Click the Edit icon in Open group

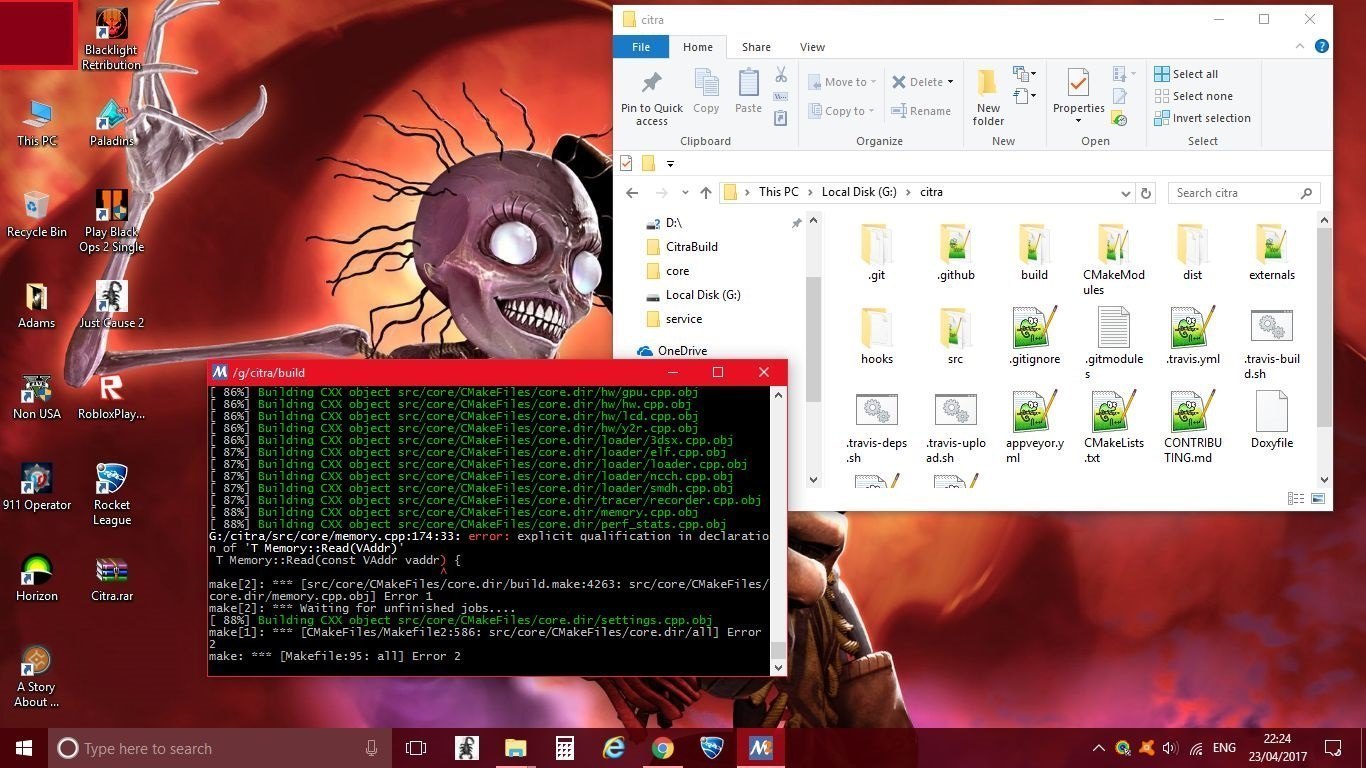[1120, 96]
